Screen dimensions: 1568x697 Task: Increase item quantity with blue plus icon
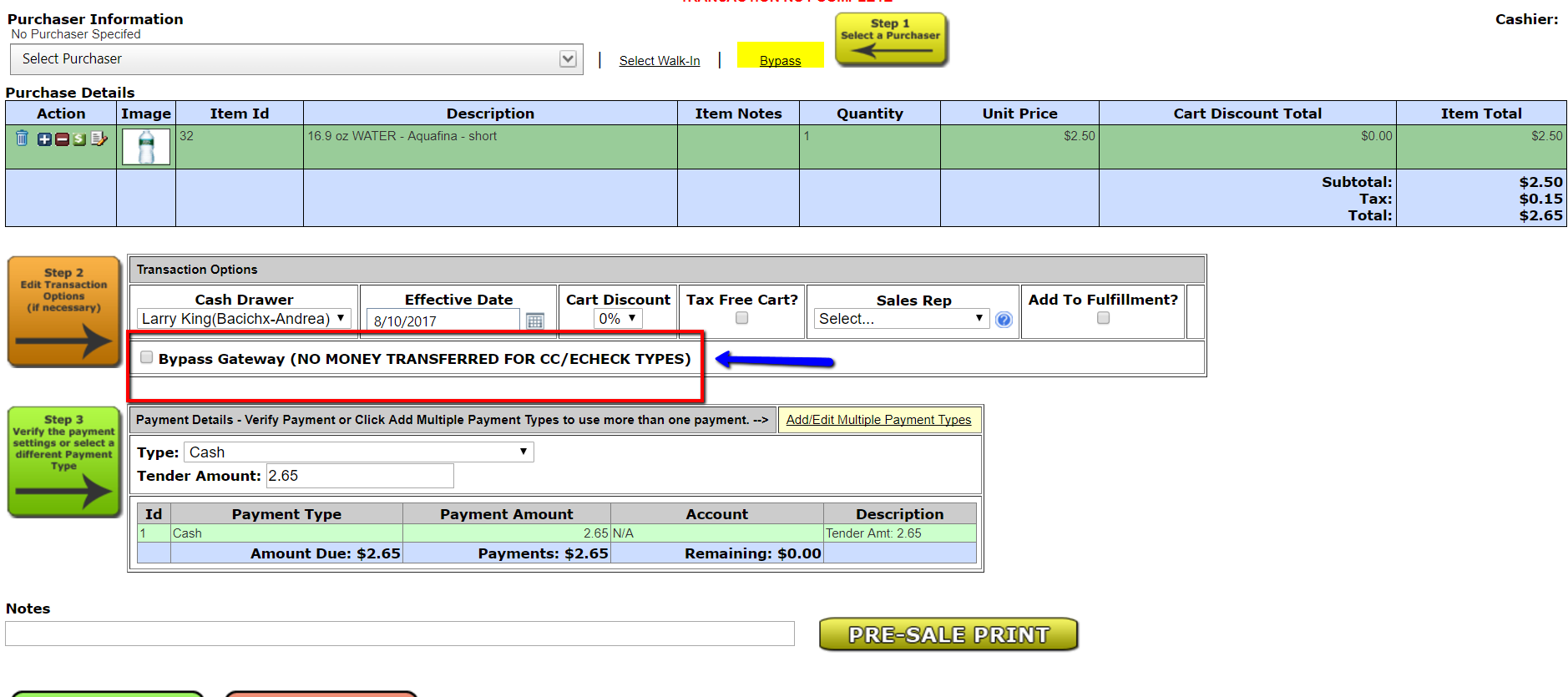point(44,139)
